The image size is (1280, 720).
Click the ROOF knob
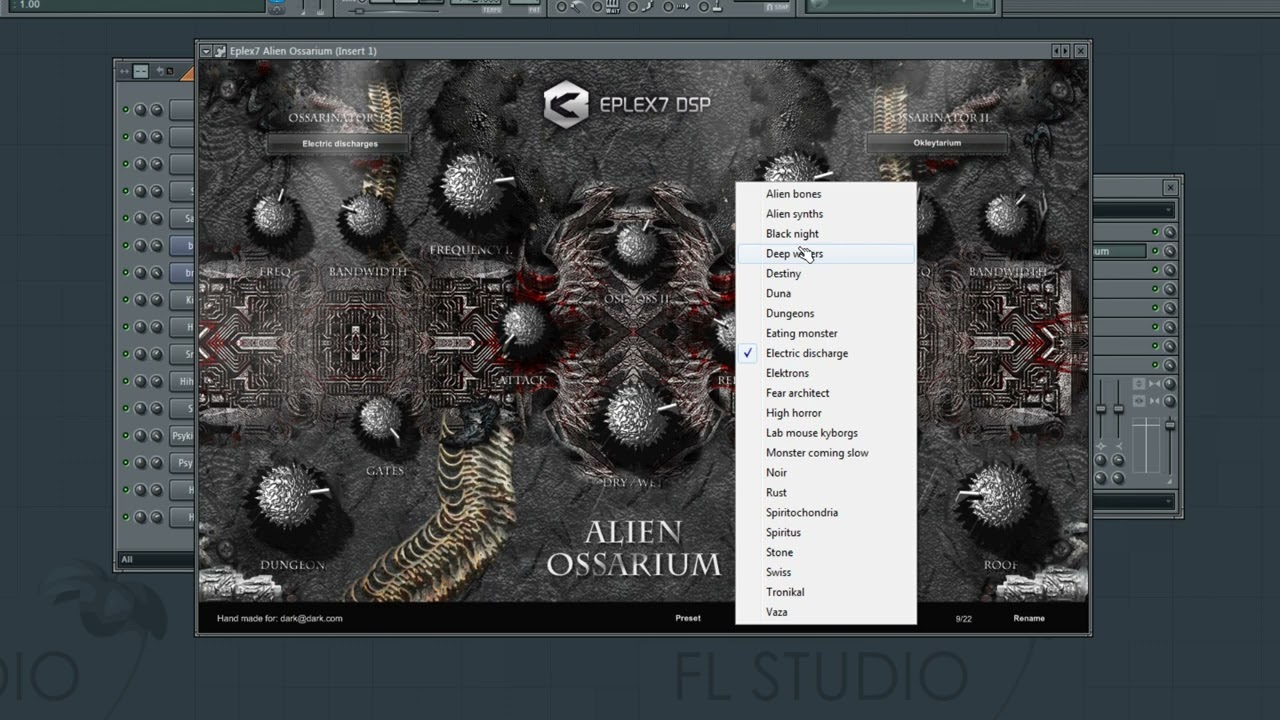[999, 496]
